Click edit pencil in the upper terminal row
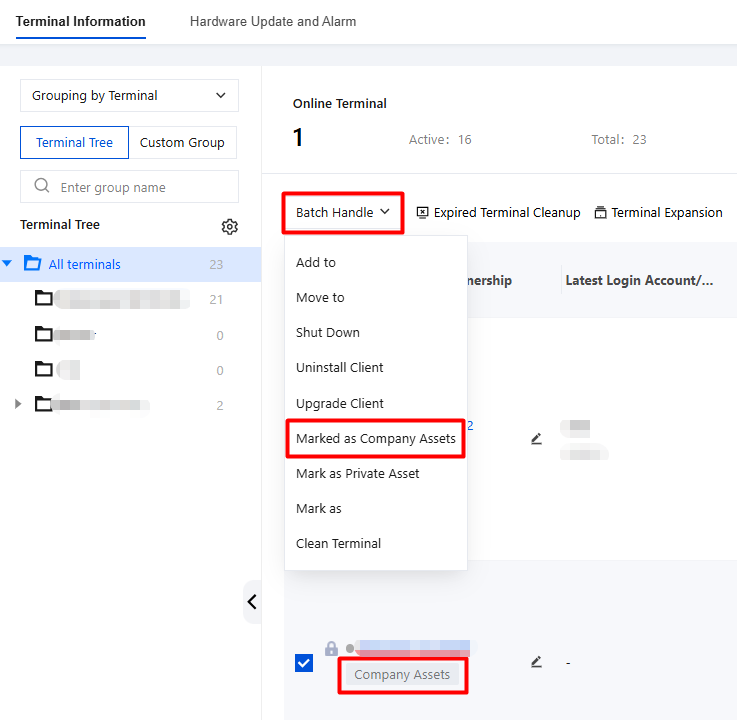Viewport: 737px width, 720px height. [x=536, y=439]
